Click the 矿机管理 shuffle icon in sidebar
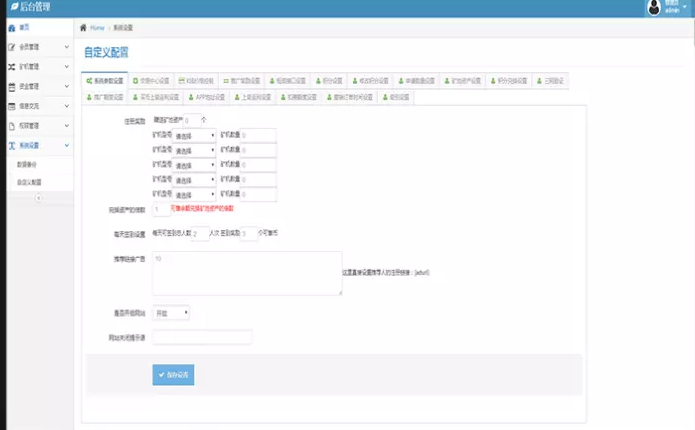The width and height of the screenshot is (695, 430). tap(11, 67)
